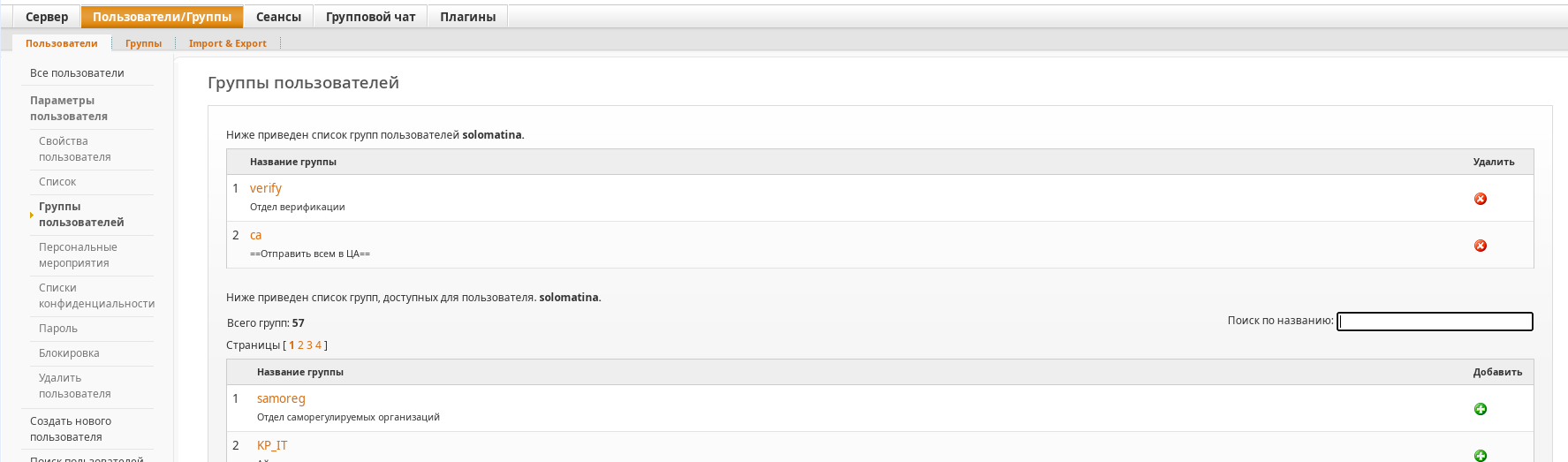
Task: Click the group name search field
Action: 1435,322
